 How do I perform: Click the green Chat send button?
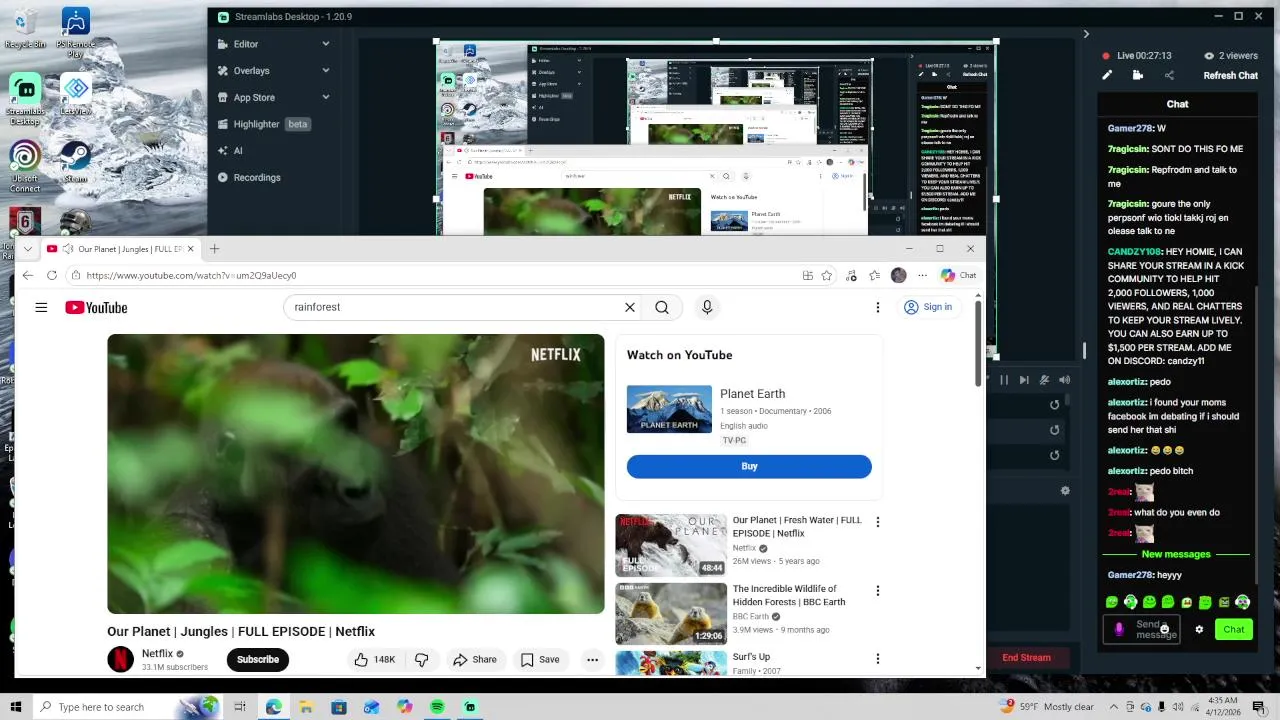1233,629
